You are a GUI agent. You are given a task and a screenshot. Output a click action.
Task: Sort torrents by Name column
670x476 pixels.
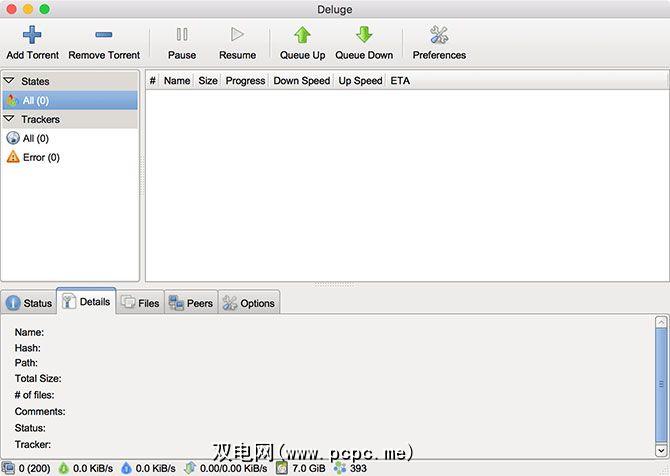177,80
